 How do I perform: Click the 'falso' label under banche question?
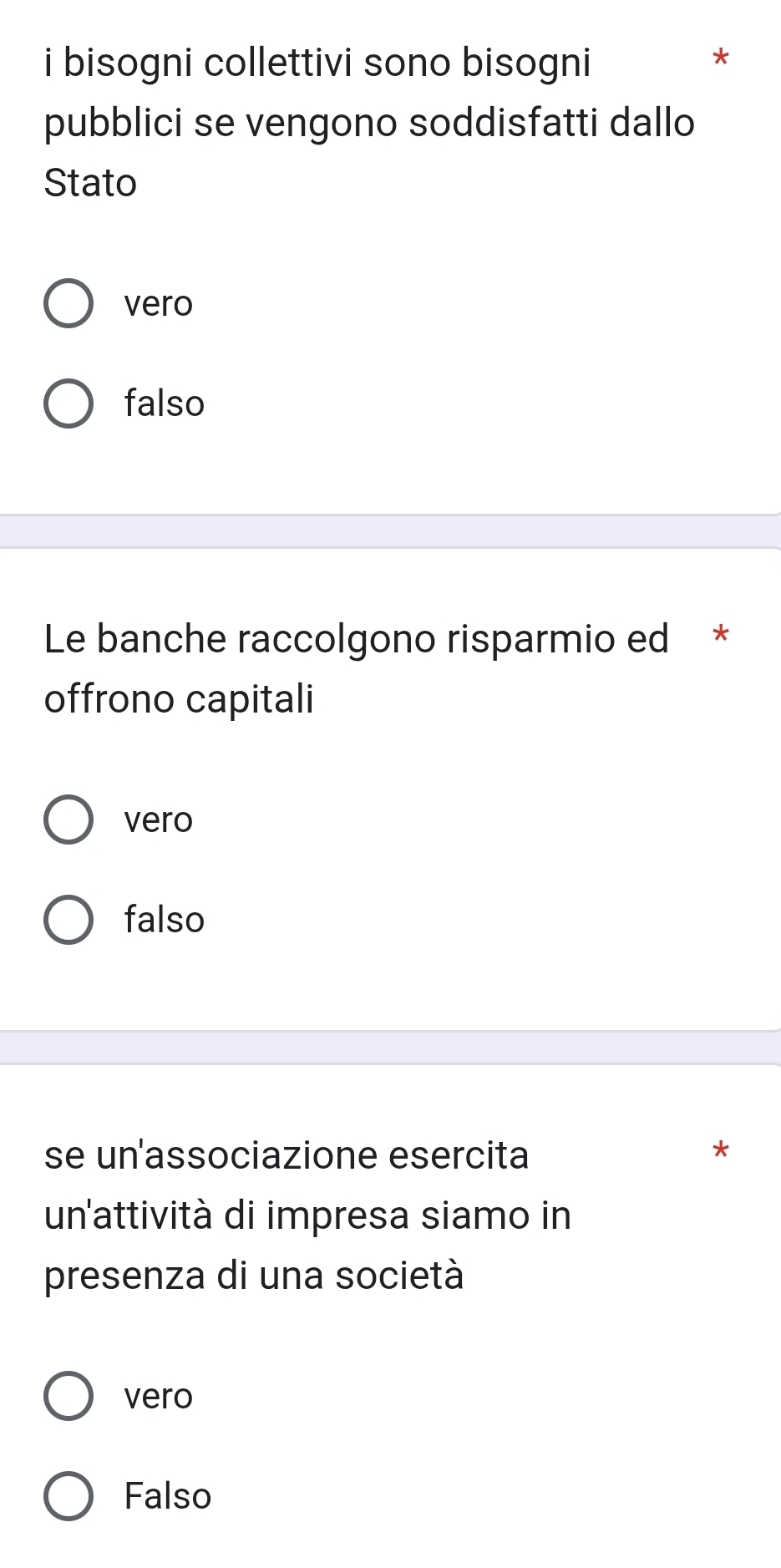coord(165,920)
